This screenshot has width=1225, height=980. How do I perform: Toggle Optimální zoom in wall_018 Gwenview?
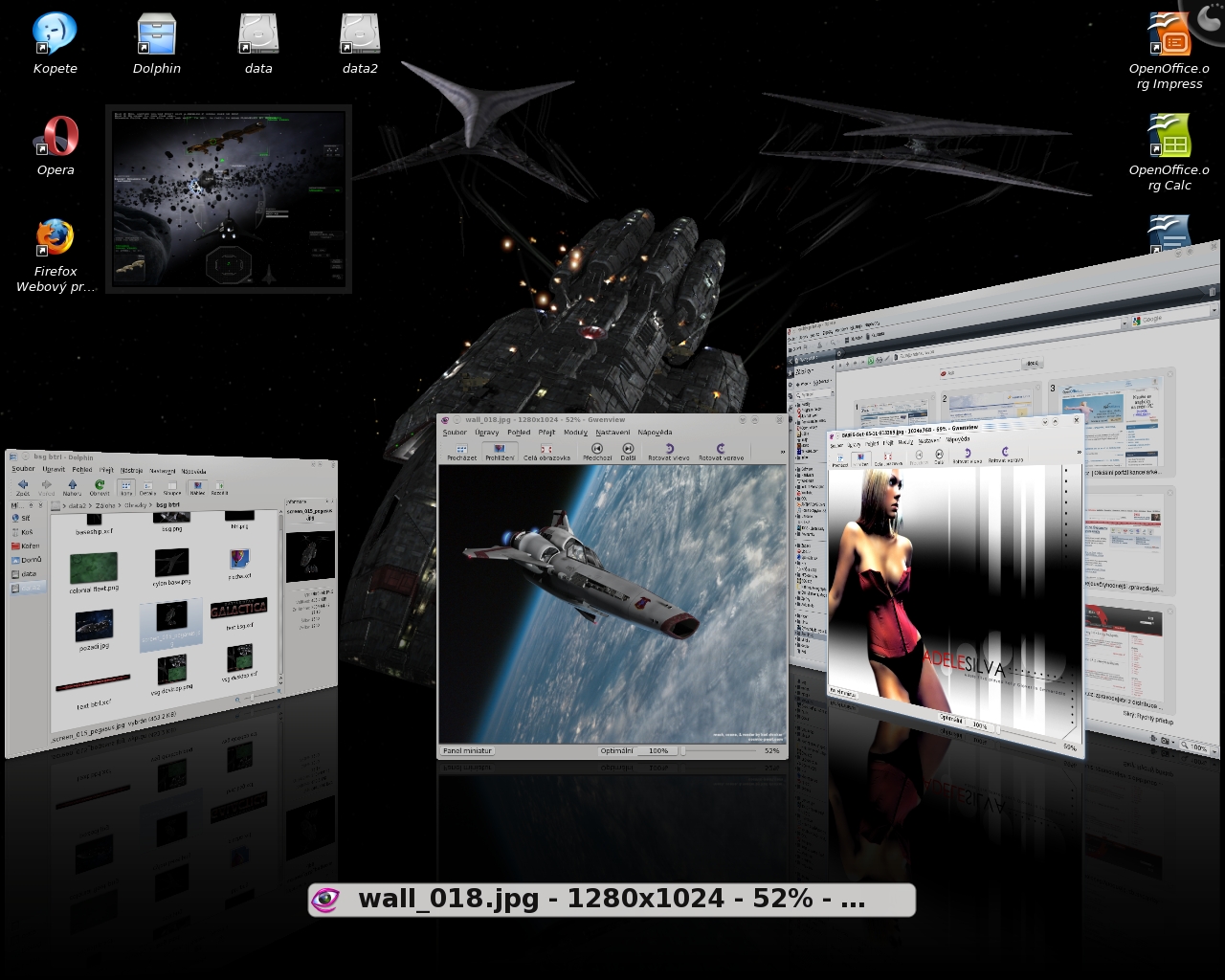(617, 751)
